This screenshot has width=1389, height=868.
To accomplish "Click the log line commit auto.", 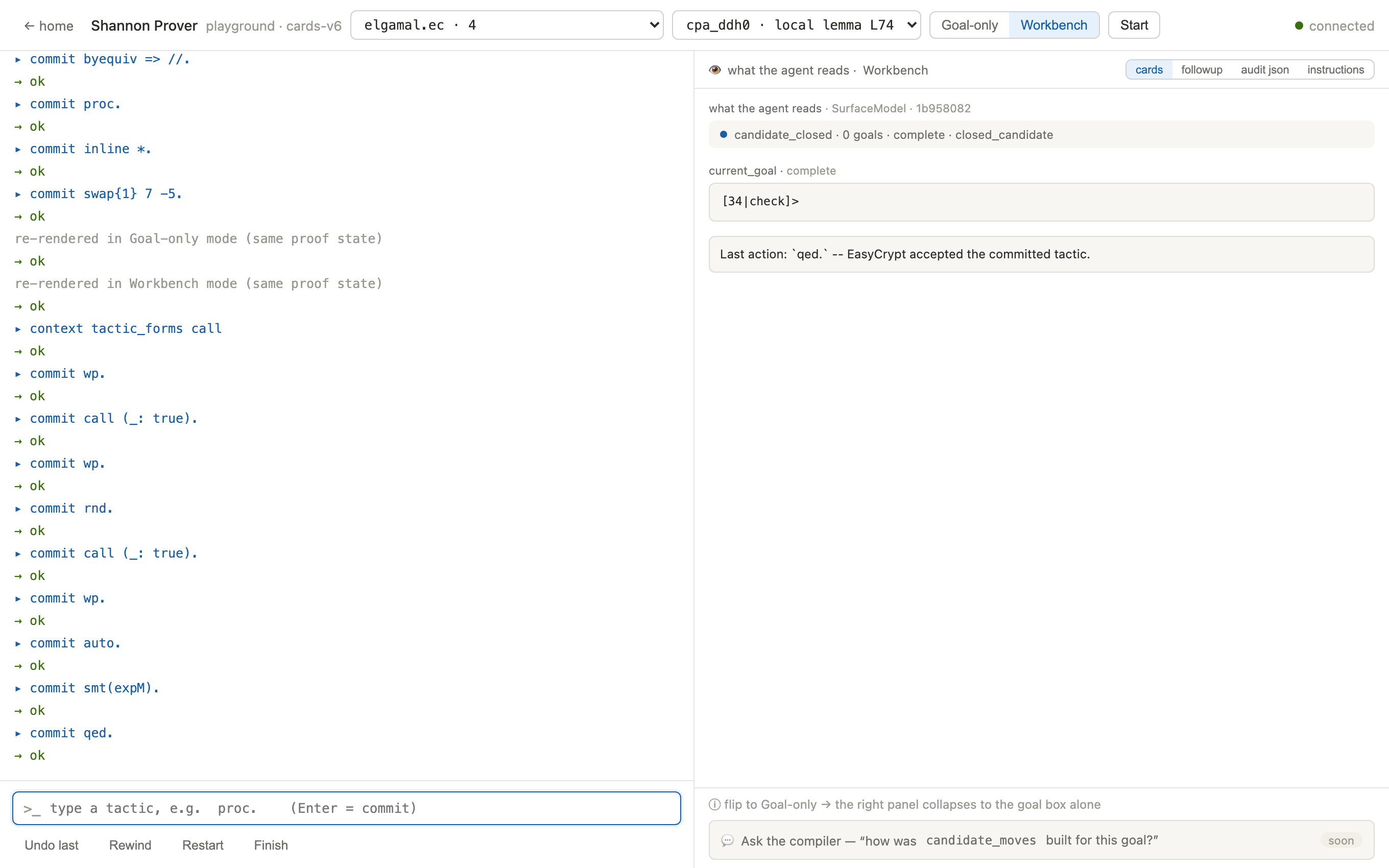I will tap(75, 643).
